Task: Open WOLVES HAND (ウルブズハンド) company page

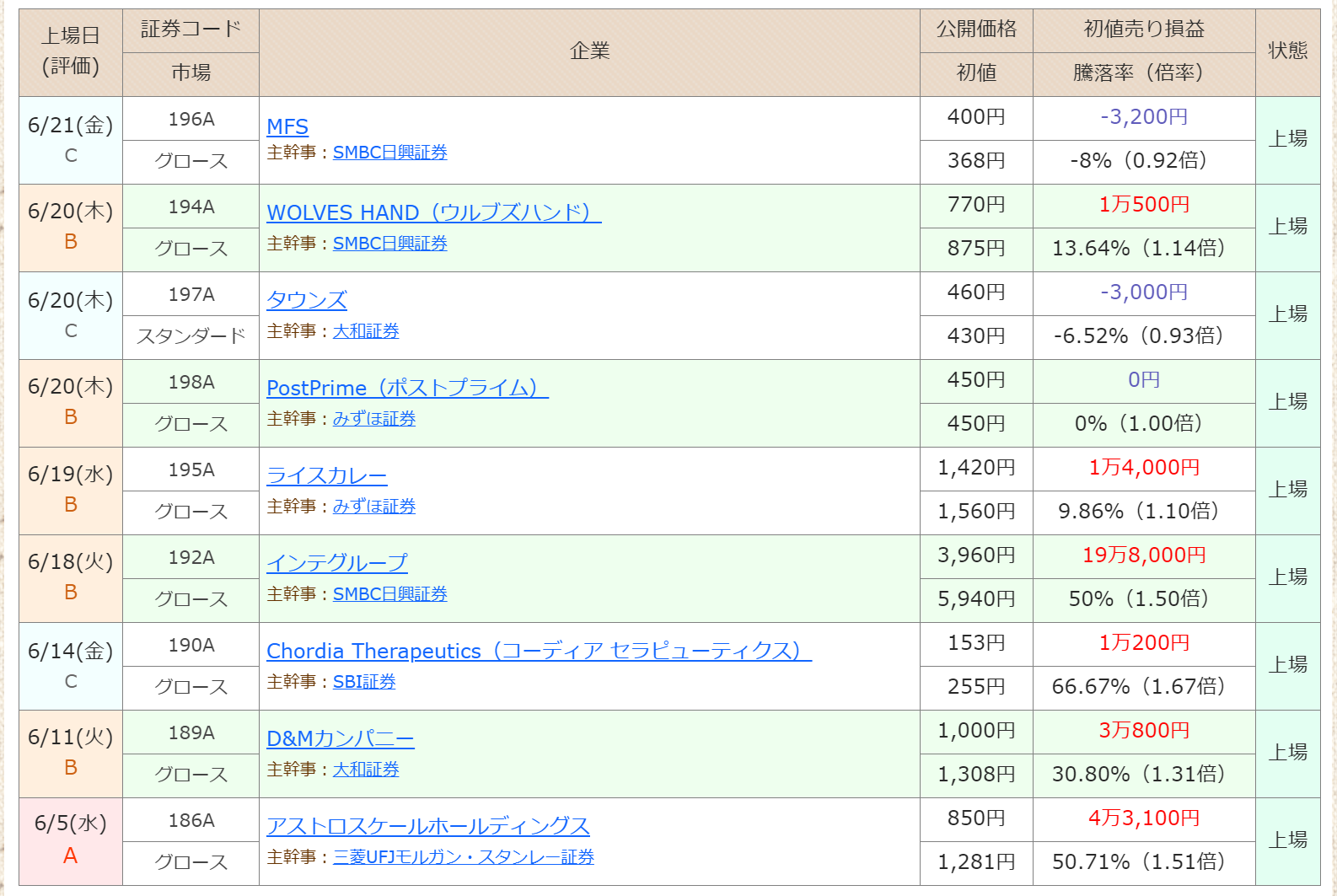Action: tap(434, 212)
